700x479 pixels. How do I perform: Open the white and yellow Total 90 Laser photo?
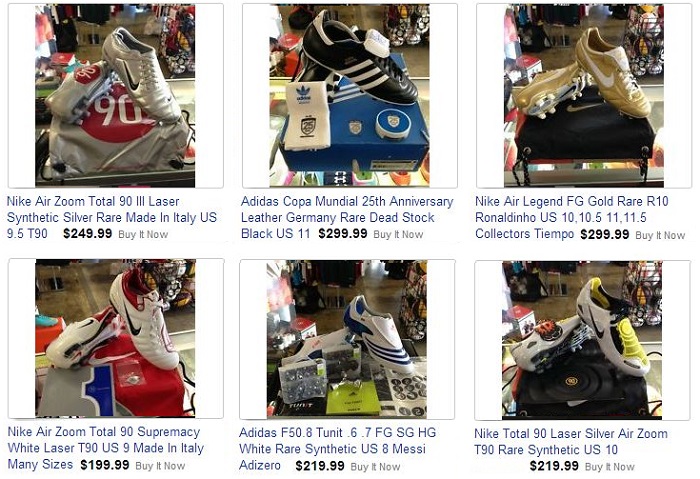click(x=582, y=340)
